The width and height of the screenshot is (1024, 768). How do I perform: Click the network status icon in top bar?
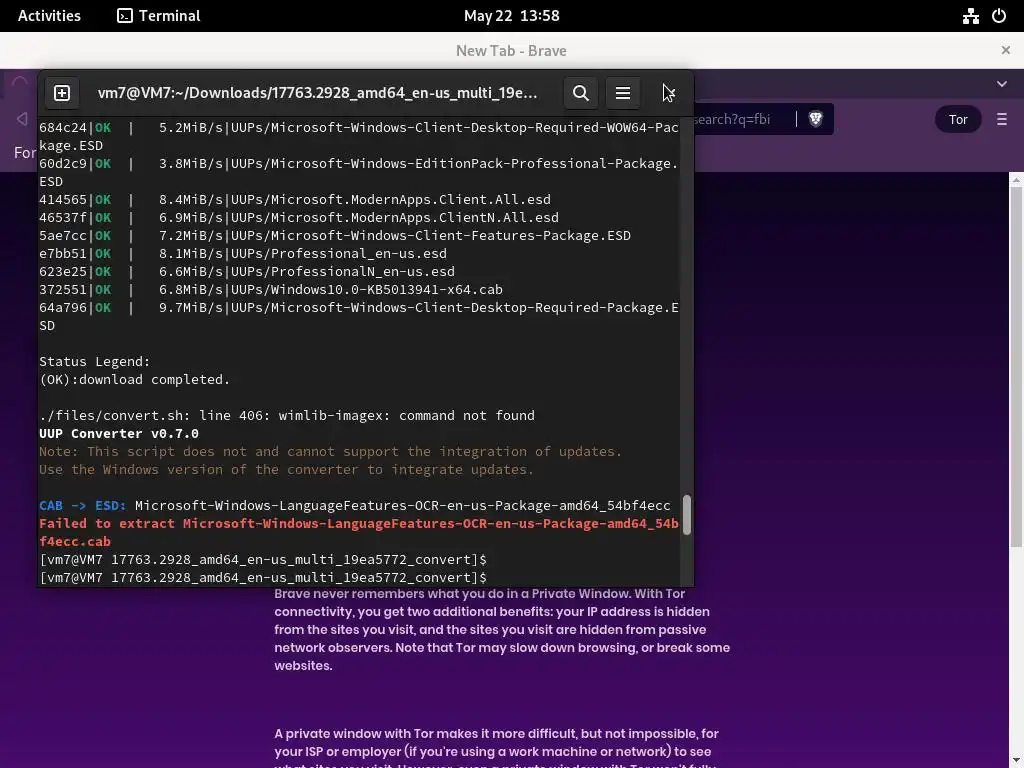click(970, 16)
